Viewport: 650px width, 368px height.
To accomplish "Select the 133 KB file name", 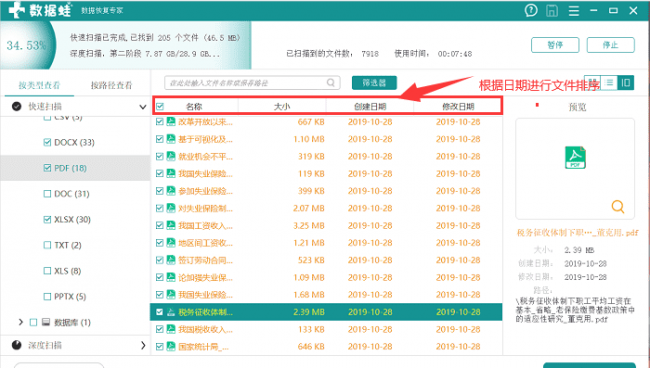I will coord(206,329).
